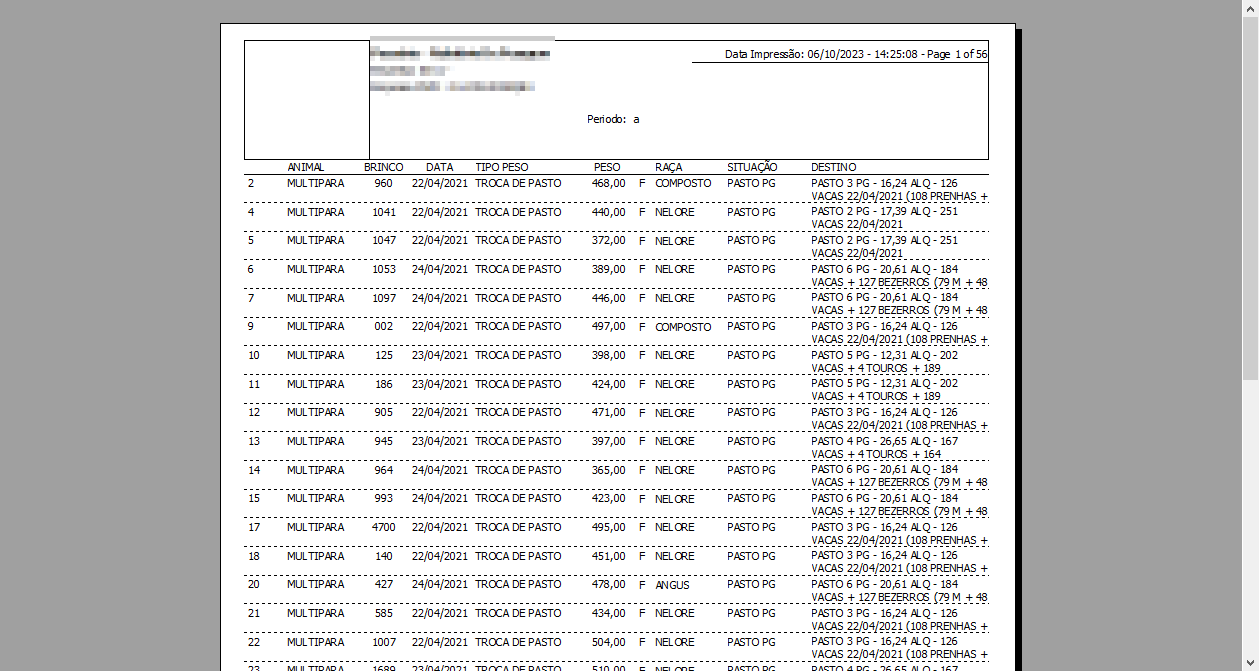Select brinco value 1041
The width and height of the screenshot is (1259, 671).
[x=384, y=212]
